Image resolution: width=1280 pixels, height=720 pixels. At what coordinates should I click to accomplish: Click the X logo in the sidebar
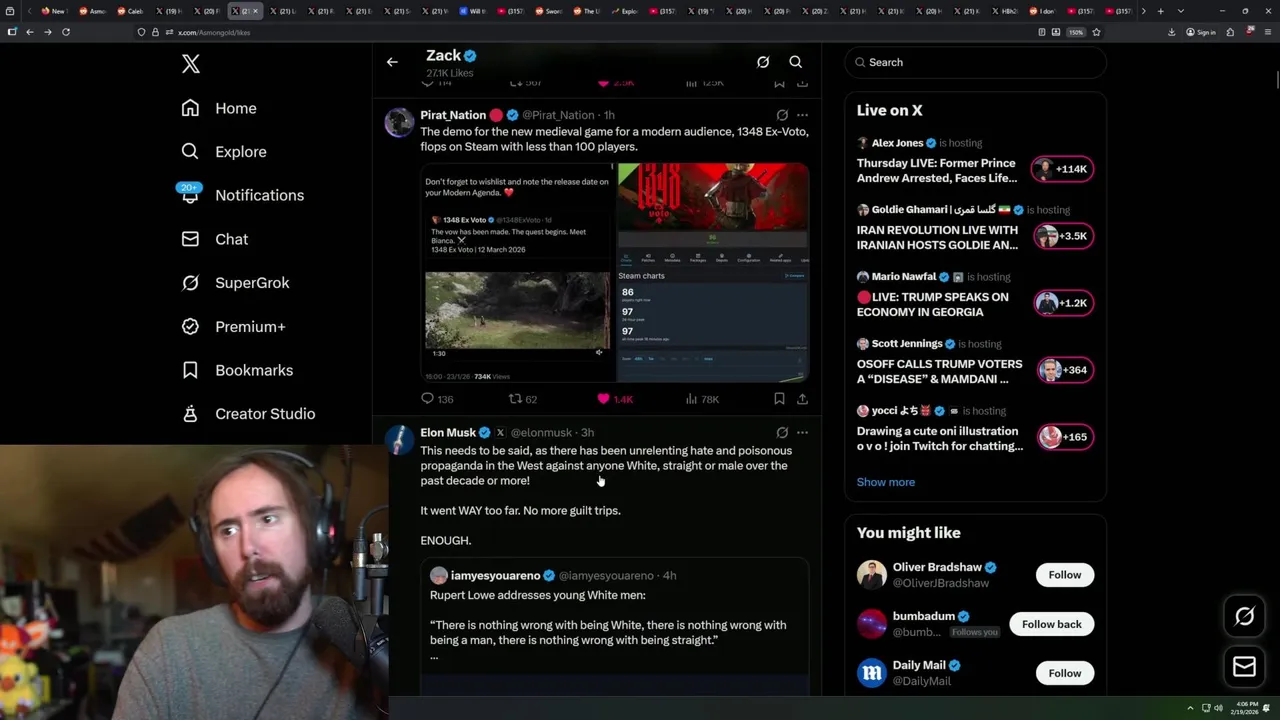(191, 64)
